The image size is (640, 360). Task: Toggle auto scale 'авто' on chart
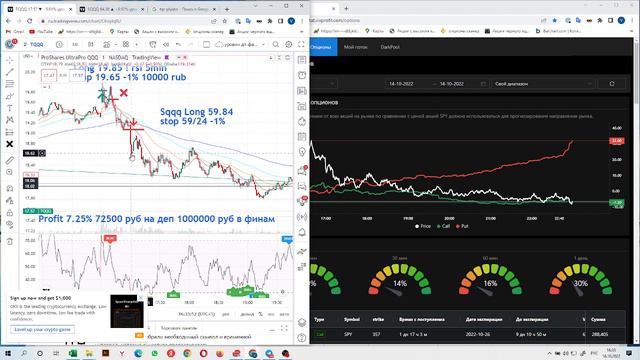(284, 314)
